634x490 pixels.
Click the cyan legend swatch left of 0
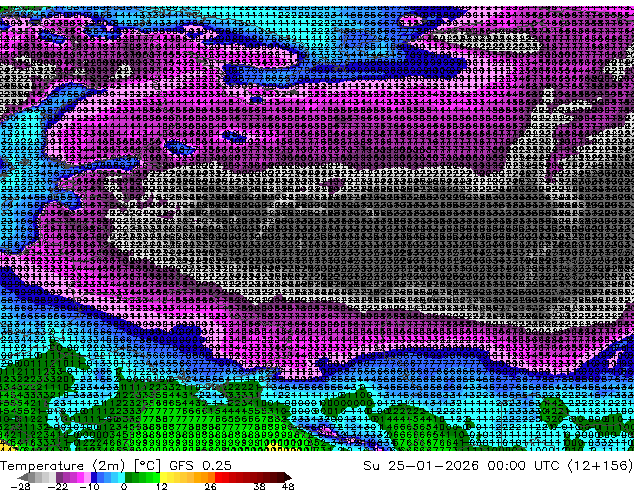[121, 477]
